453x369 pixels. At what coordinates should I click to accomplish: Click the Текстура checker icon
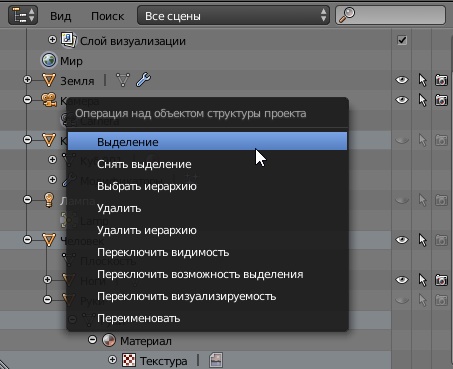coord(129,360)
